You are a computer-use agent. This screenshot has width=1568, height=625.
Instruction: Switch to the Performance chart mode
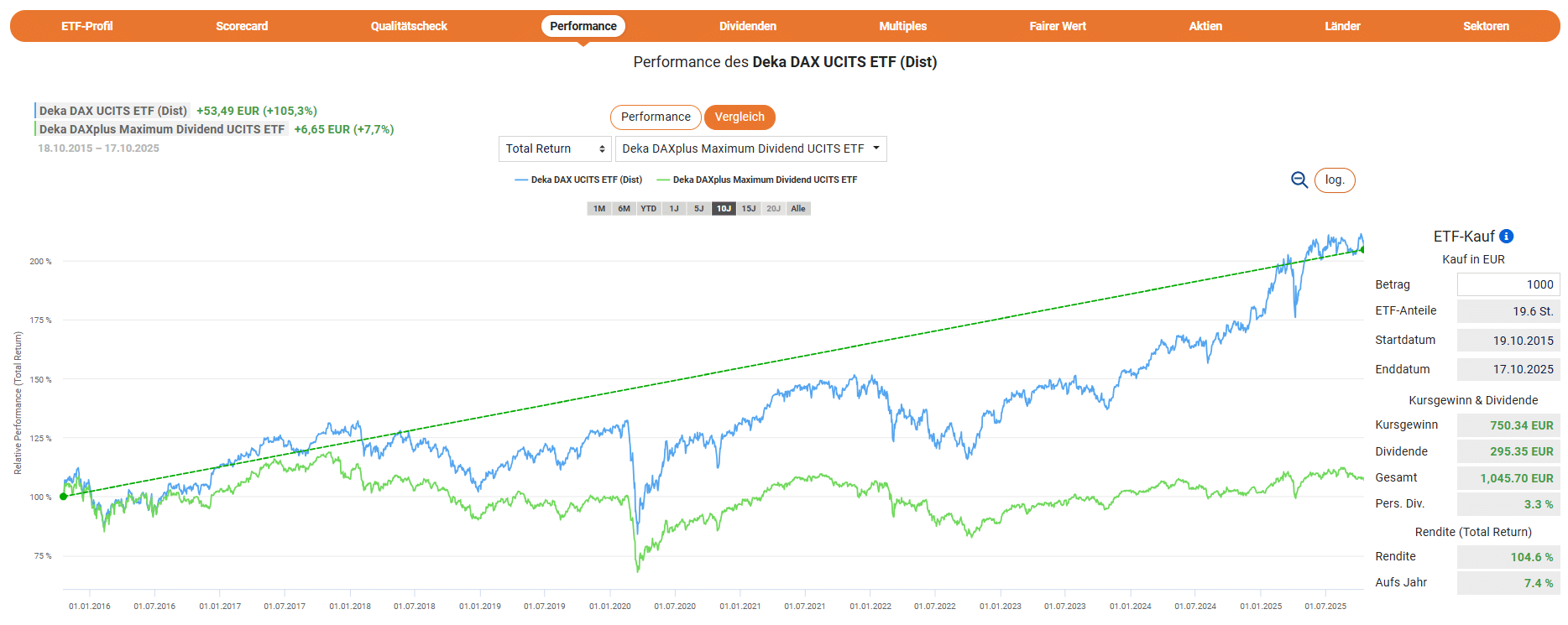[655, 117]
